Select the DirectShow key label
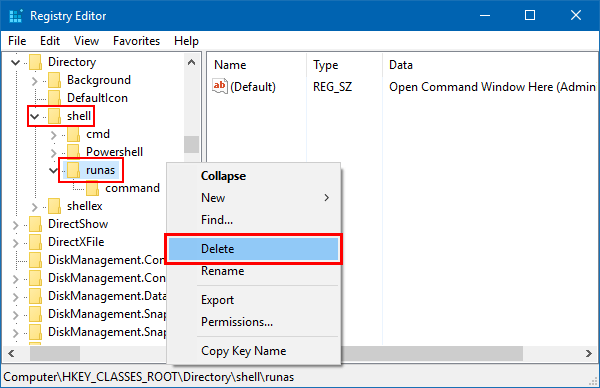 point(78,224)
